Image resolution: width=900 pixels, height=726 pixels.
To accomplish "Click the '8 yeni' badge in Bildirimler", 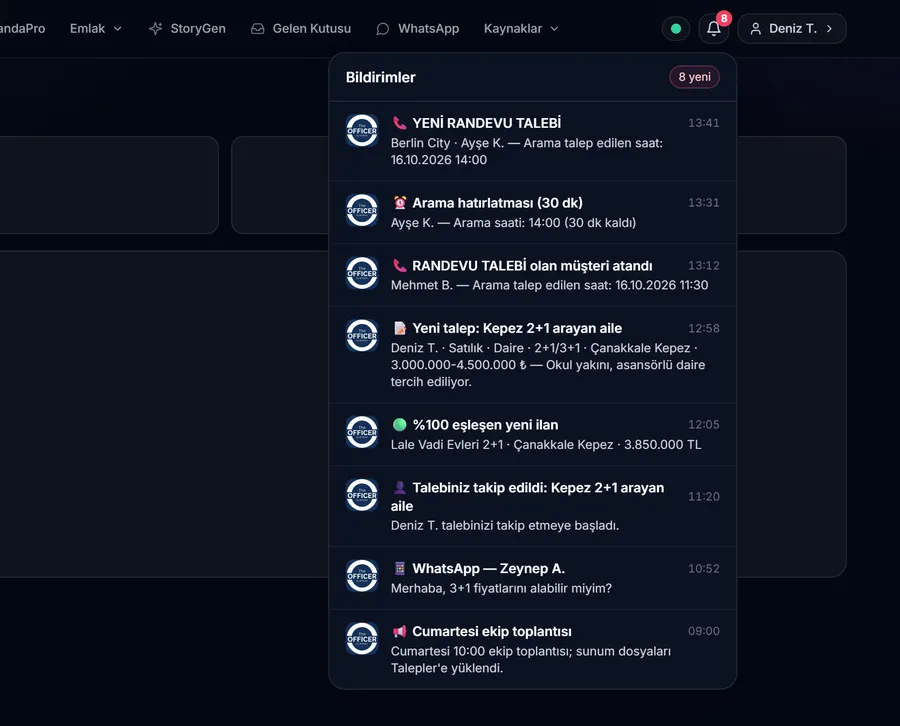I will (x=695, y=77).
